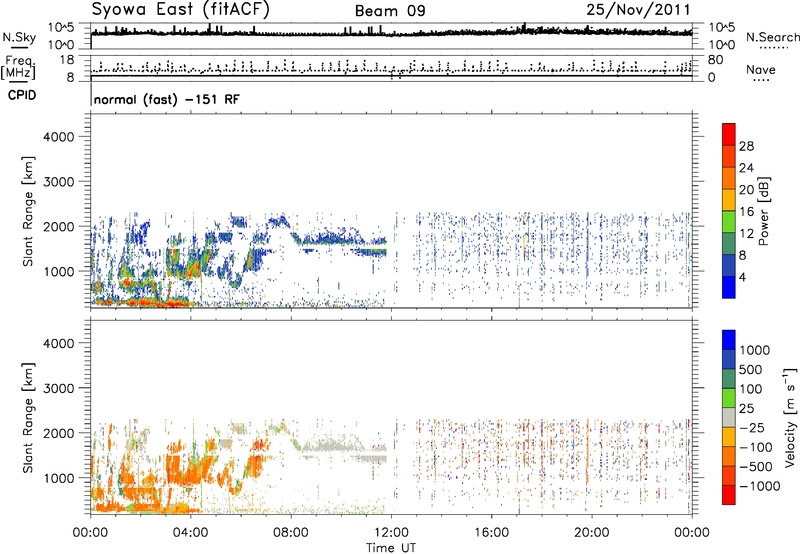Click the 'Nave' legend label
Image resolution: width=800 pixels, height=554 pixels.
coord(761,69)
